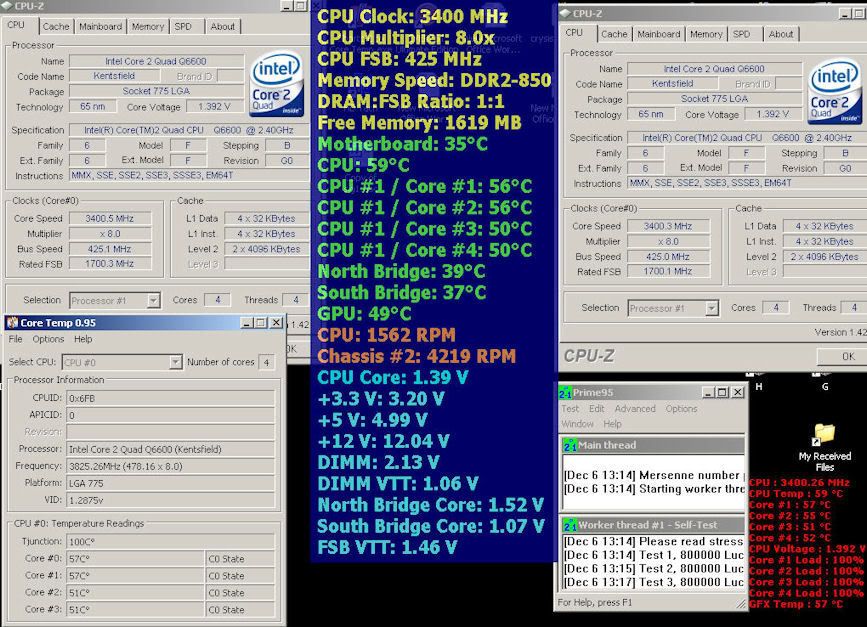Click the Prime95 title bar icon
This screenshot has height=627, width=867.
click(x=565, y=393)
